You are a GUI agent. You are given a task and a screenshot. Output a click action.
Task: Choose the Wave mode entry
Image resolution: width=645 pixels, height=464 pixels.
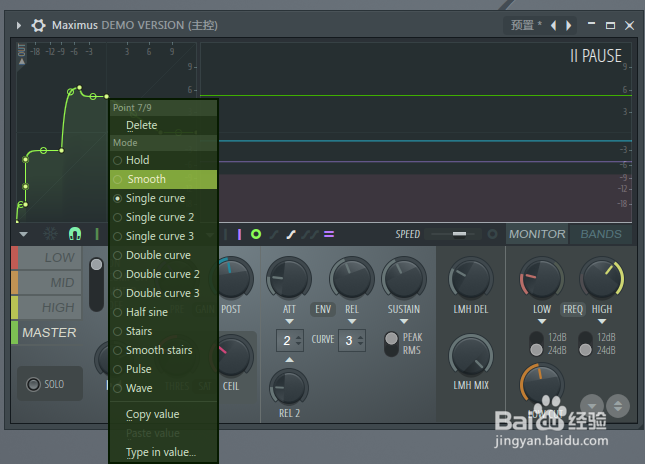163,388
